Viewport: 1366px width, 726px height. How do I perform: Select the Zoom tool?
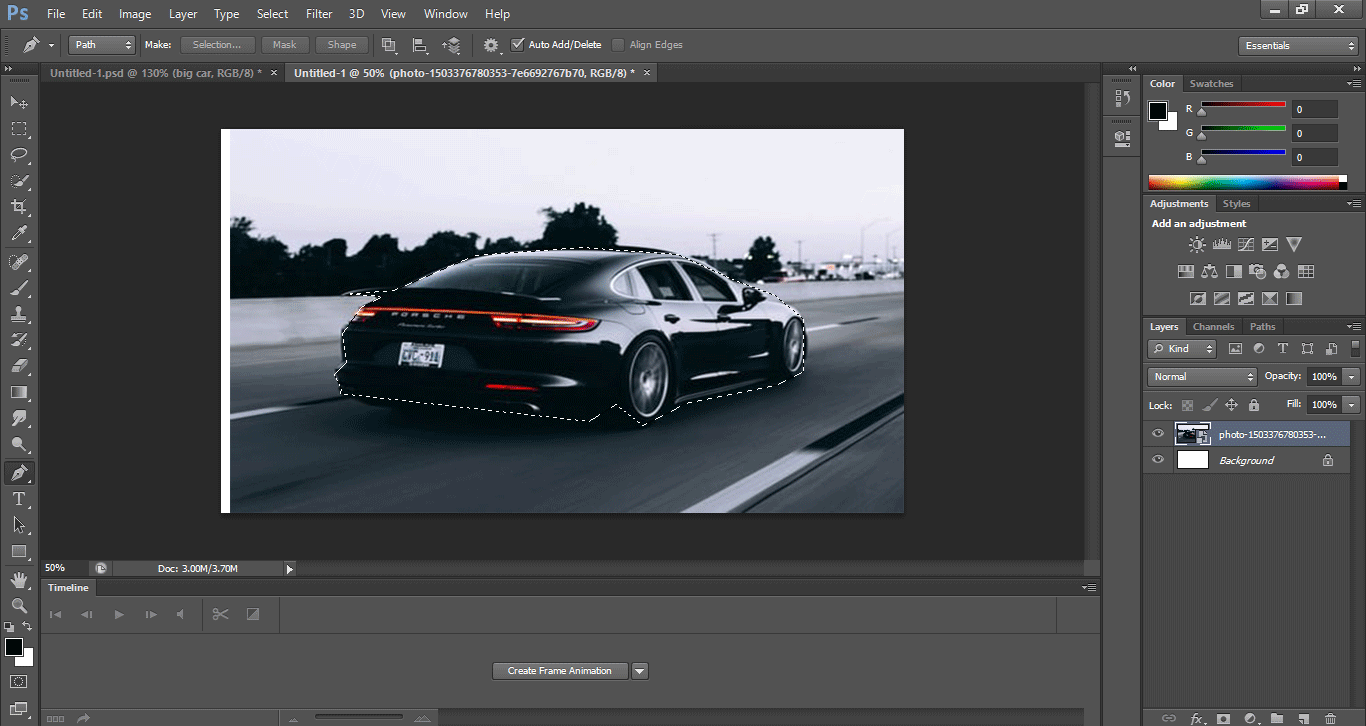(18, 605)
